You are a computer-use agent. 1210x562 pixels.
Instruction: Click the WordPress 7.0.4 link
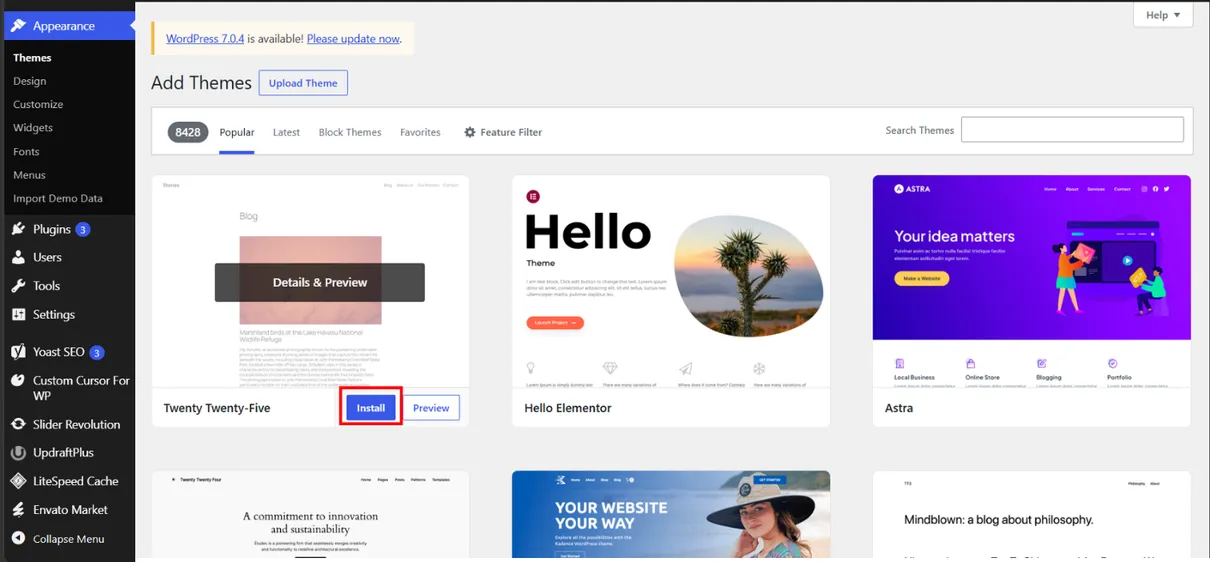[205, 39]
